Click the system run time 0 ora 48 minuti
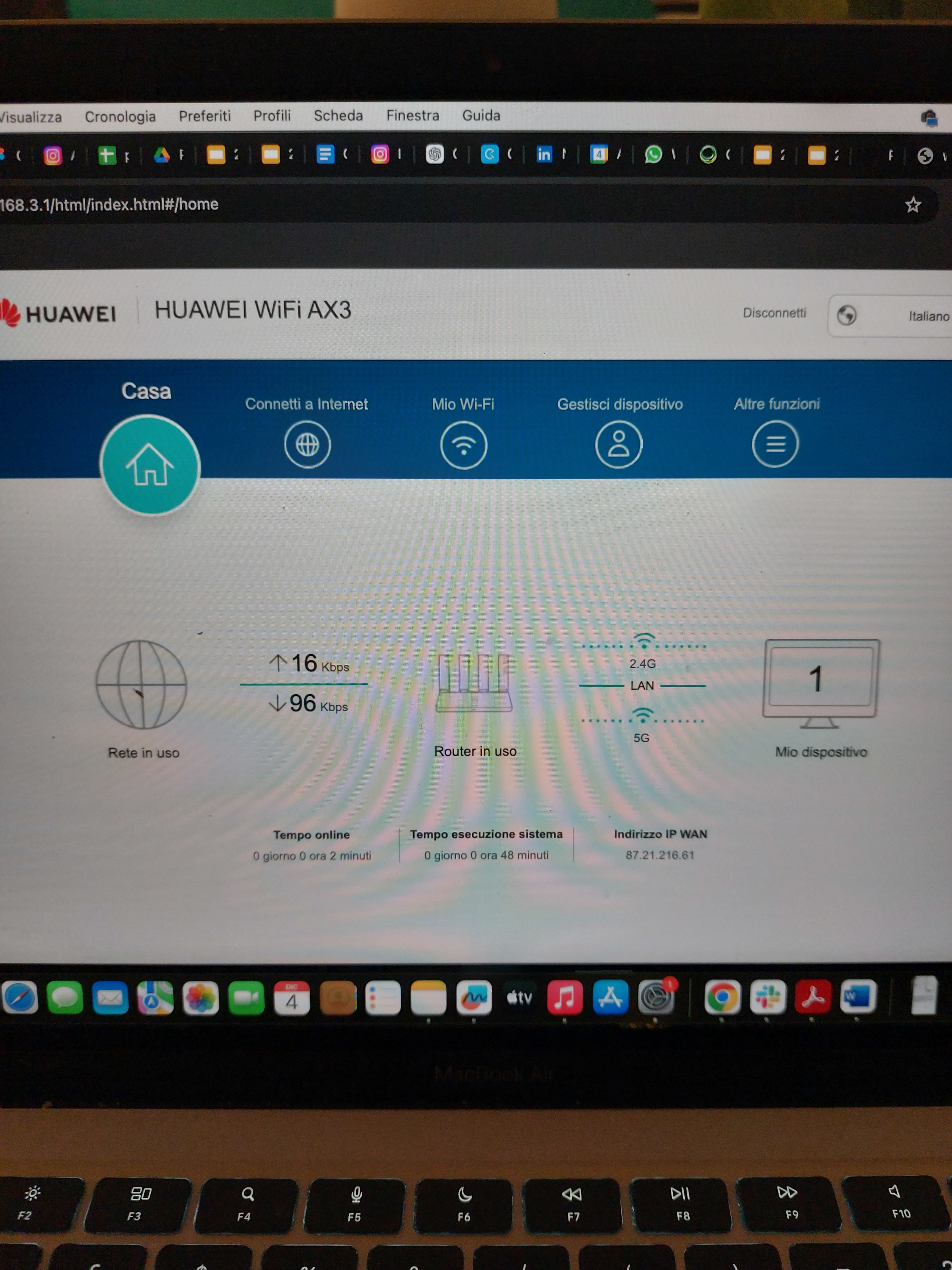The width and height of the screenshot is (952, 1270). (487, 855)
